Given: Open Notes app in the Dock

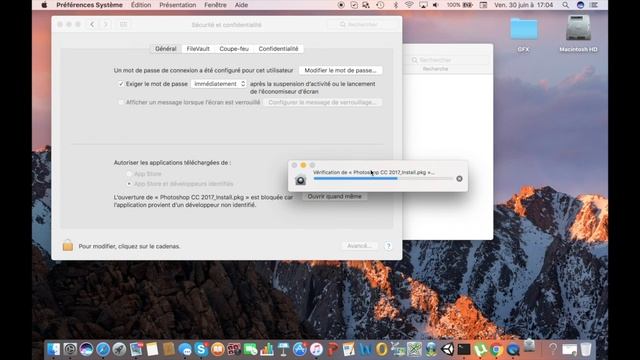Looking at the screenshot, I should [x=152, y=349].
